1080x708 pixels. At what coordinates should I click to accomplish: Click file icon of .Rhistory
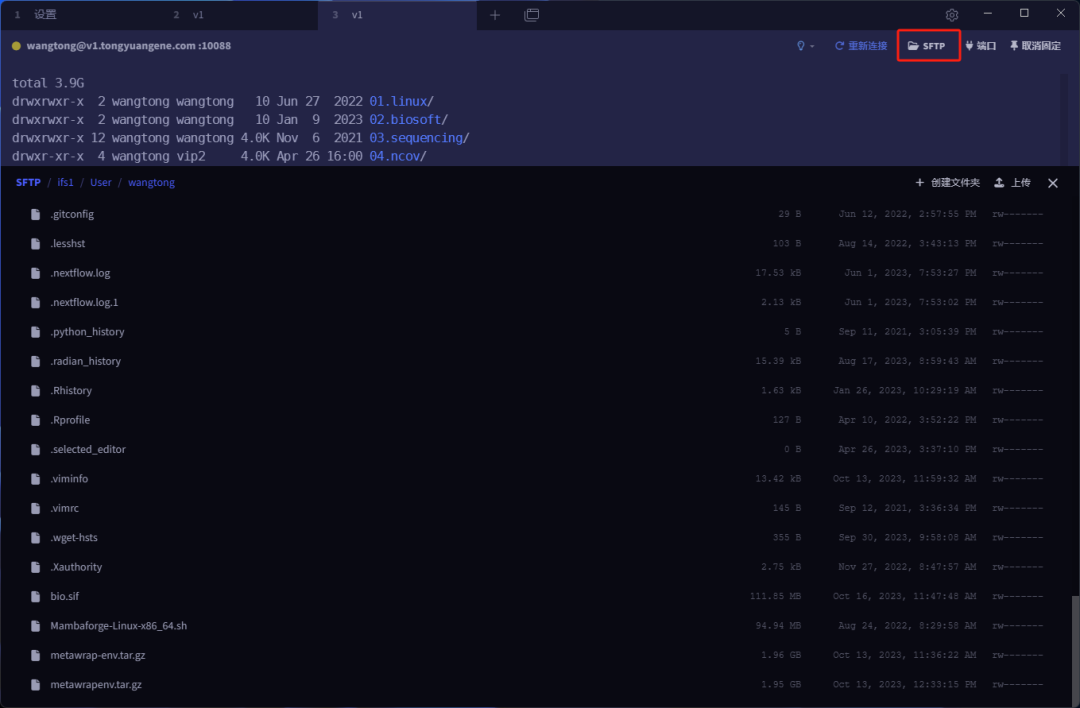point(35,391)
